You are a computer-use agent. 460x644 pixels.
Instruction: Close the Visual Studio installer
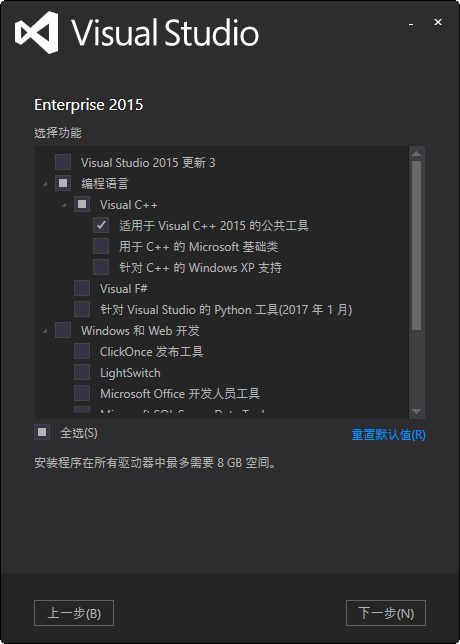point(438,23)
